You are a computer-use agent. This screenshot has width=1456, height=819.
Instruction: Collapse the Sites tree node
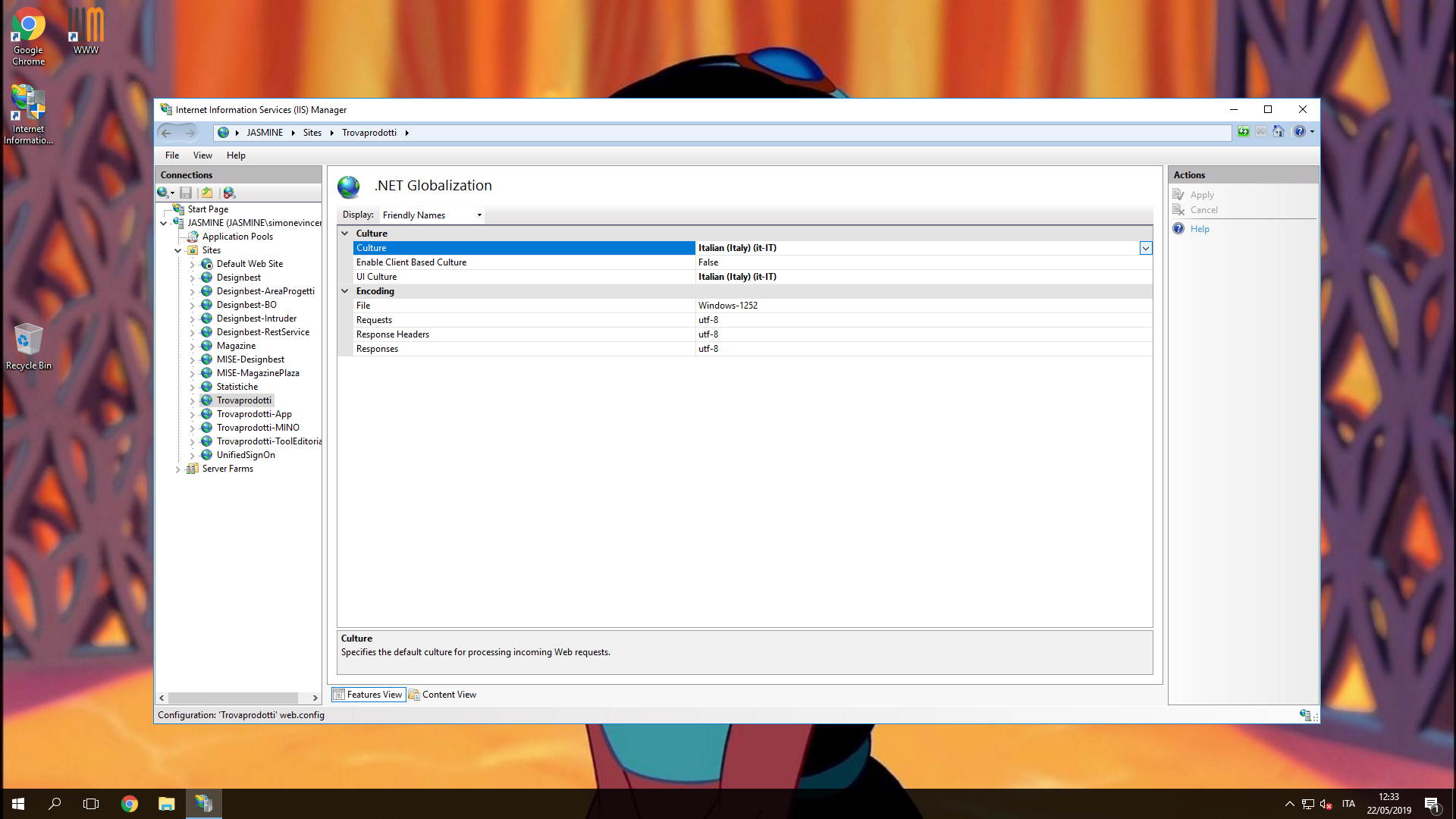(178, 250)
